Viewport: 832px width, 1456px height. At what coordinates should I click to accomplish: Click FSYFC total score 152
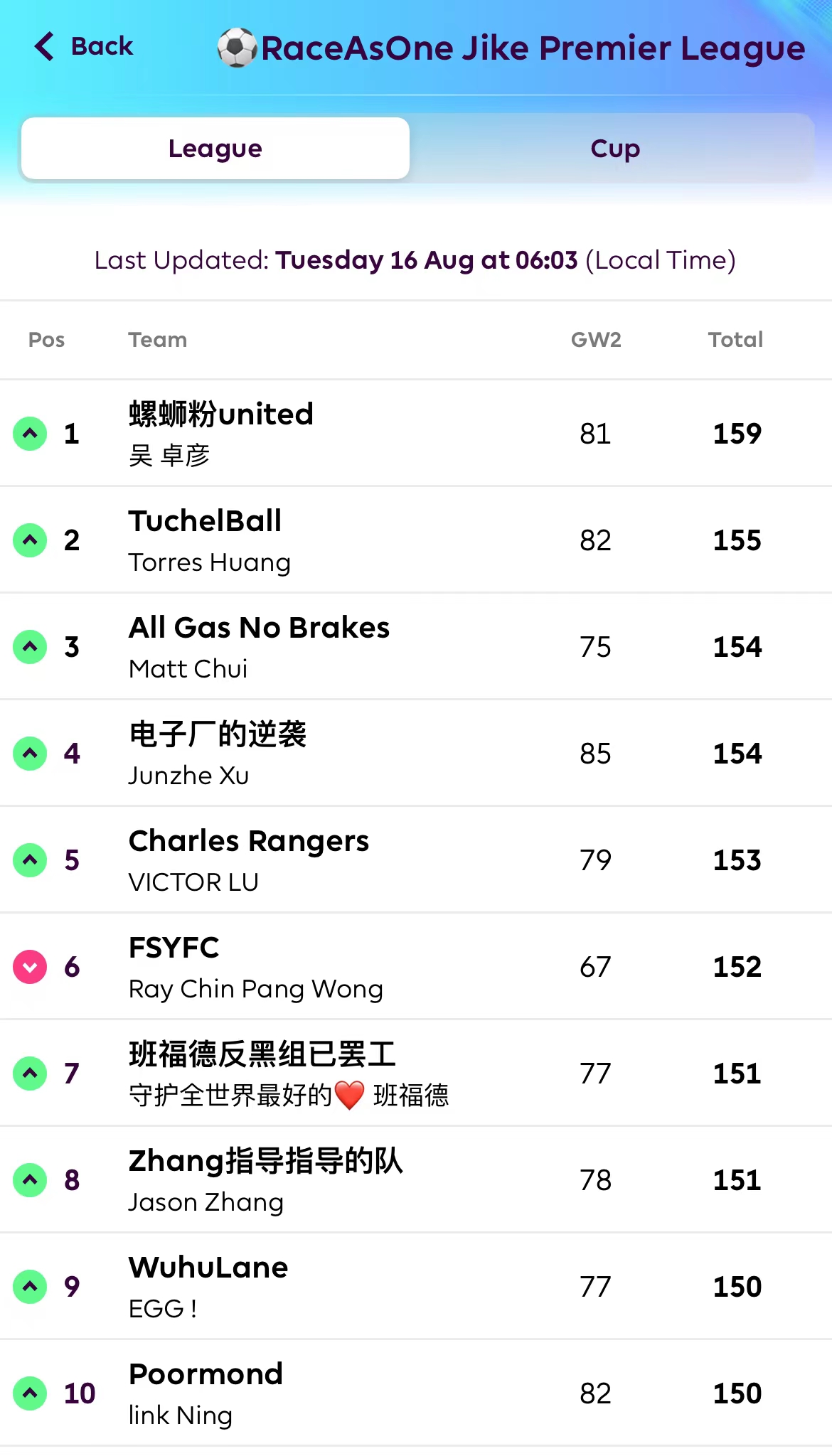[x=737, y=967]
